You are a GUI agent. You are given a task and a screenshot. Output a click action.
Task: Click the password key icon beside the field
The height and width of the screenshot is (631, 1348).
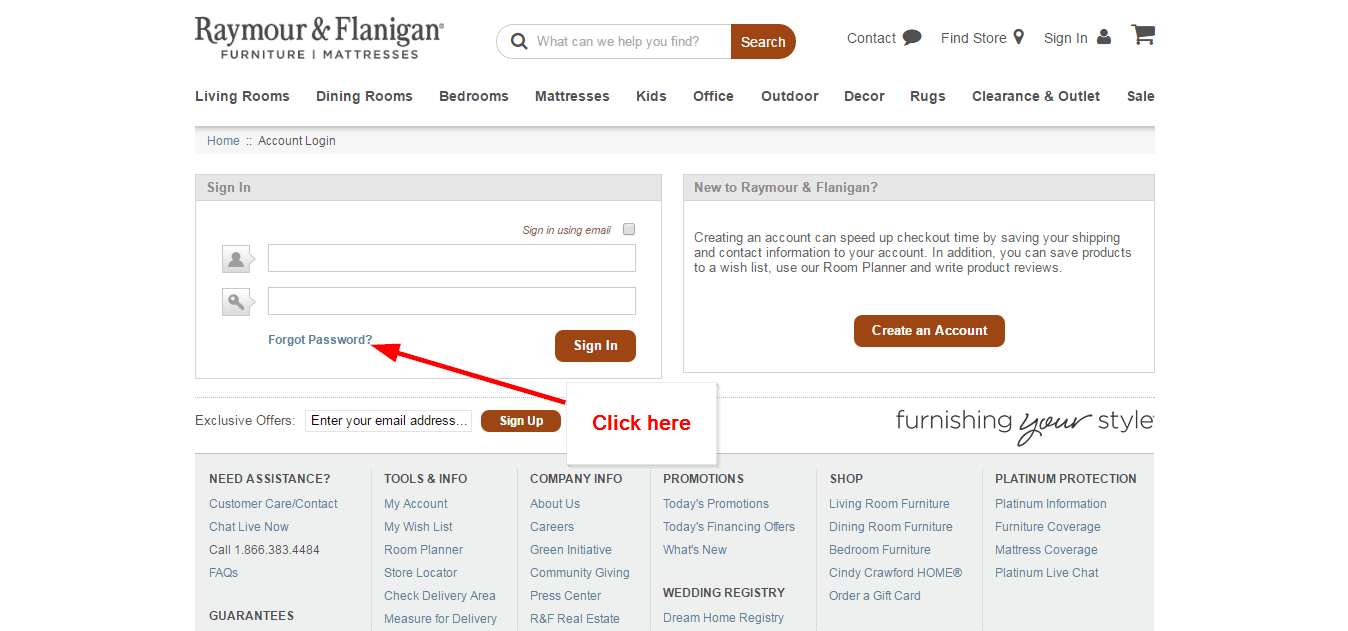[x=235, y=300]
